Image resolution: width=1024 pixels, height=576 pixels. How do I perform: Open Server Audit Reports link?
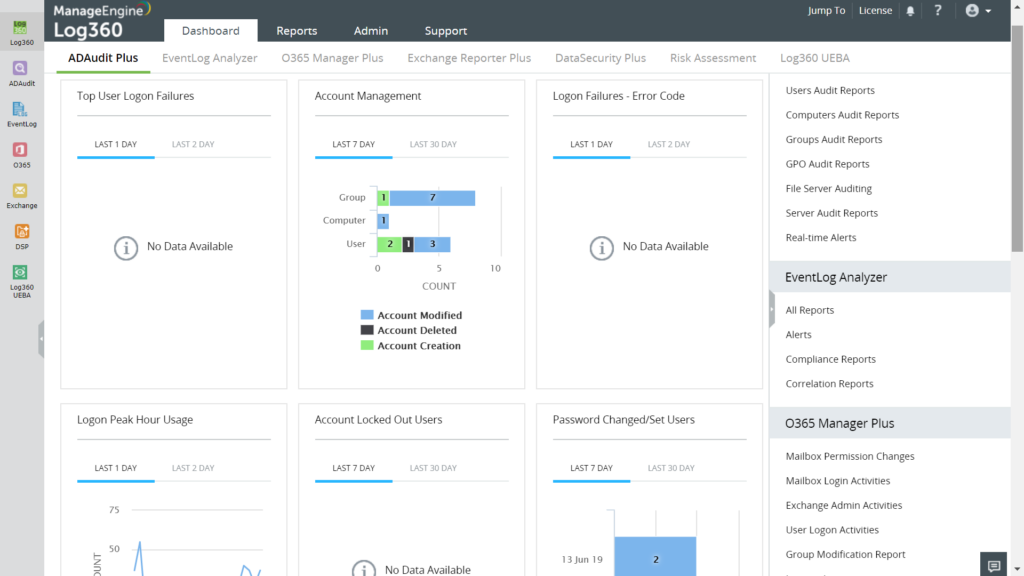[x=831, y=213]
